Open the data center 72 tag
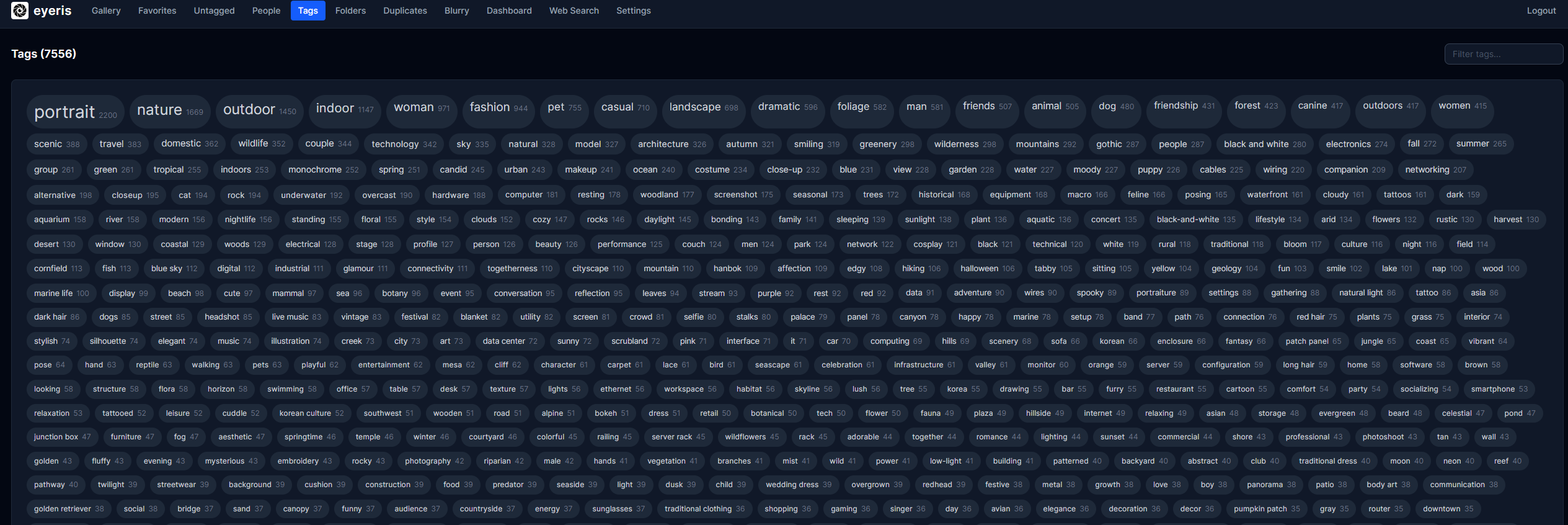The height and width of the screenshot is (525, 1568). click(510, 341)
